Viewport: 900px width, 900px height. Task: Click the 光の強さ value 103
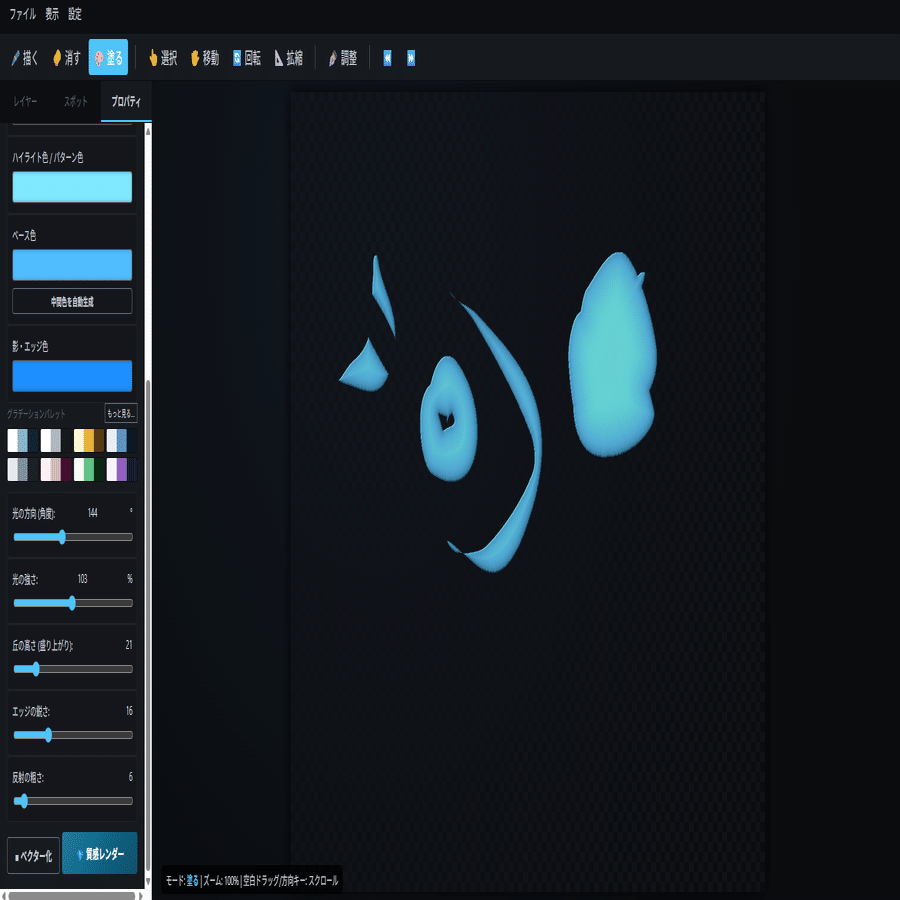[83, 579]
